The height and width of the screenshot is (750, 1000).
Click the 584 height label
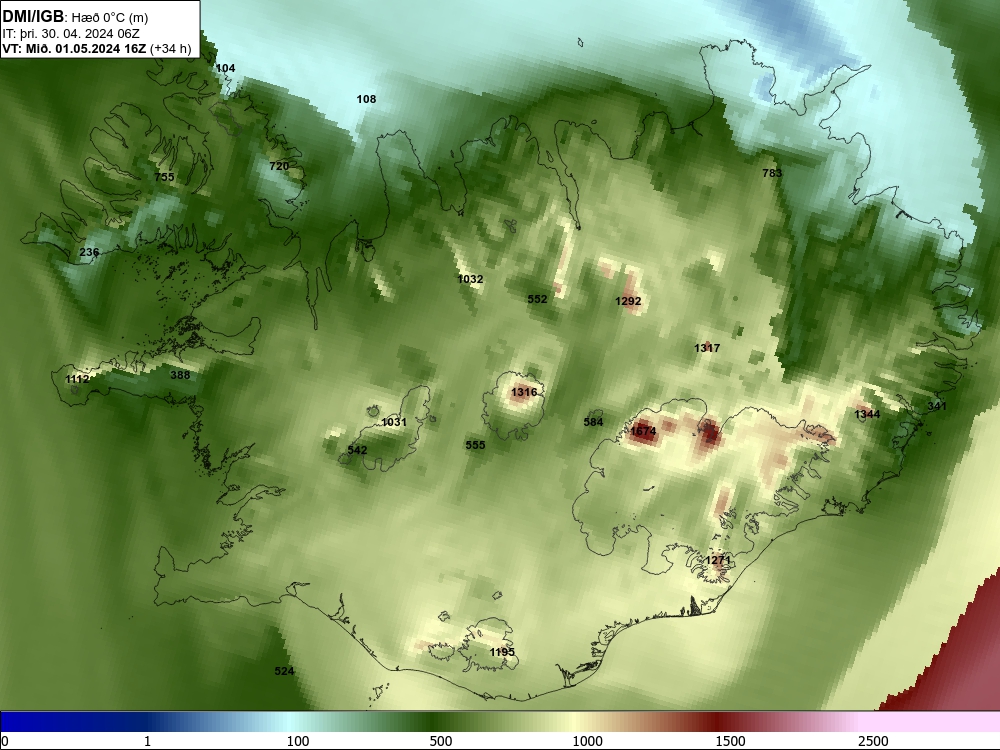click(593, 422)
